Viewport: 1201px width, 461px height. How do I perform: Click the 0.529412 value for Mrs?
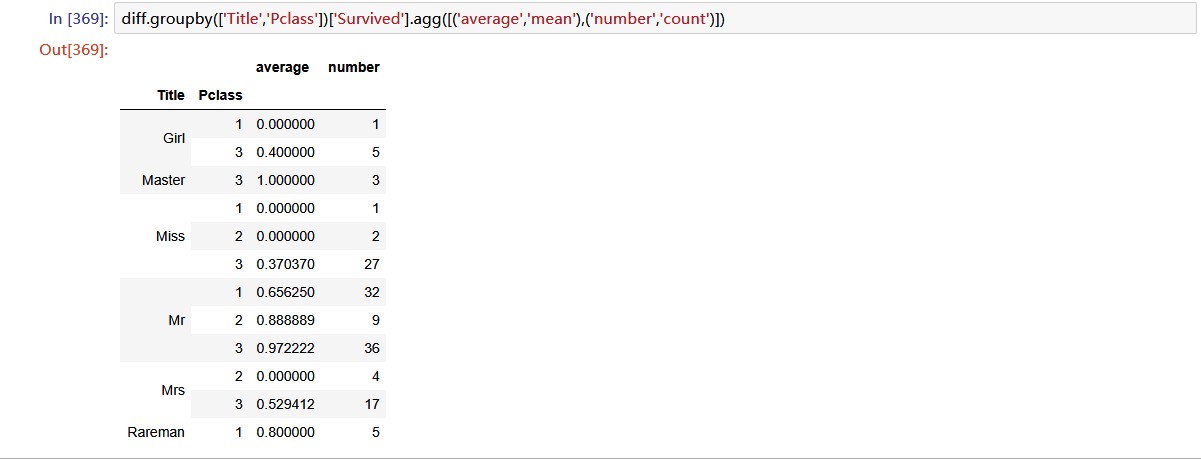click(285, 404)
